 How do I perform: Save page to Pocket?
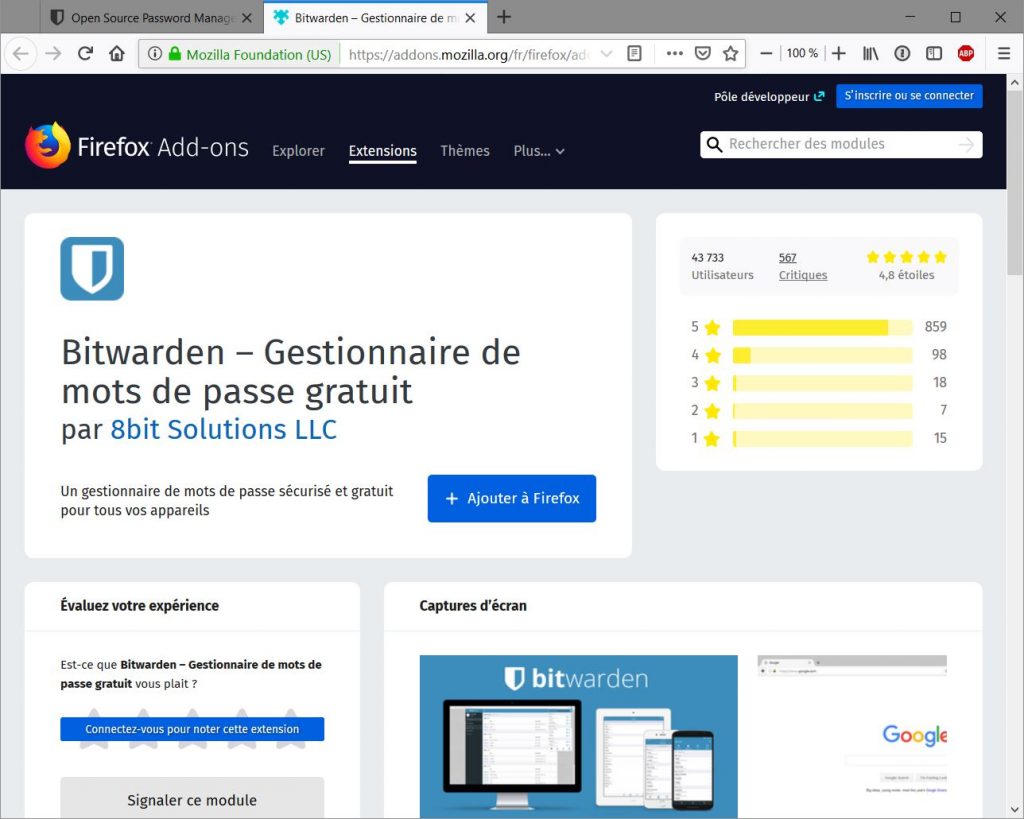(703, 54)
